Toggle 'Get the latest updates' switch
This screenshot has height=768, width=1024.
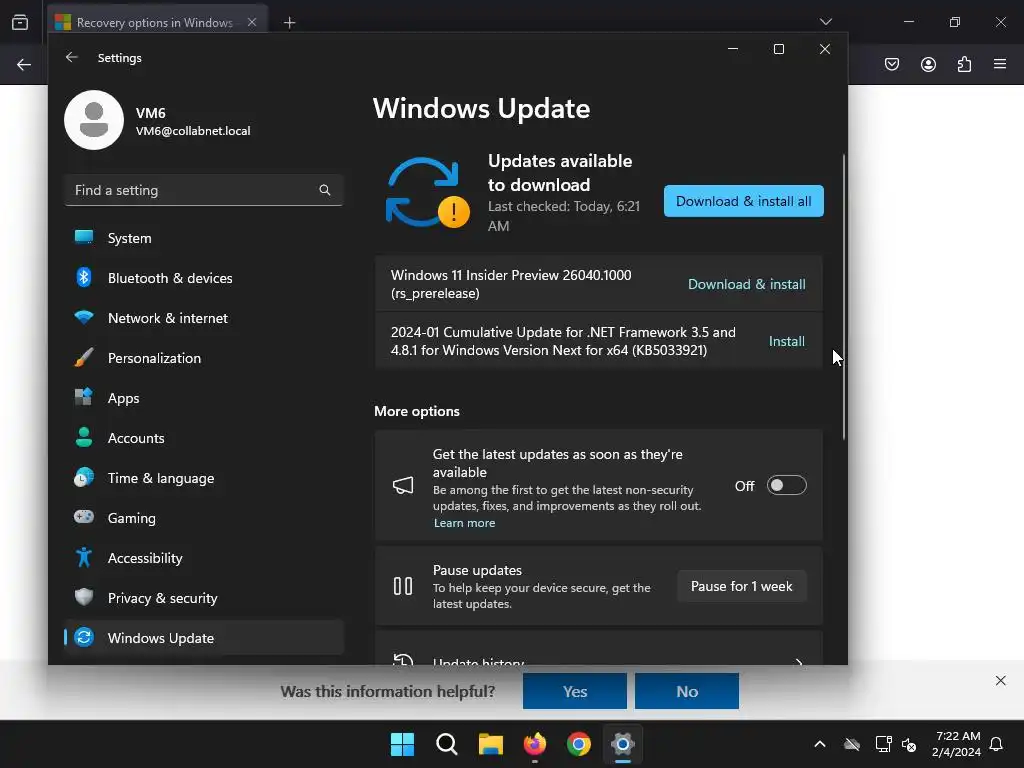786,486
